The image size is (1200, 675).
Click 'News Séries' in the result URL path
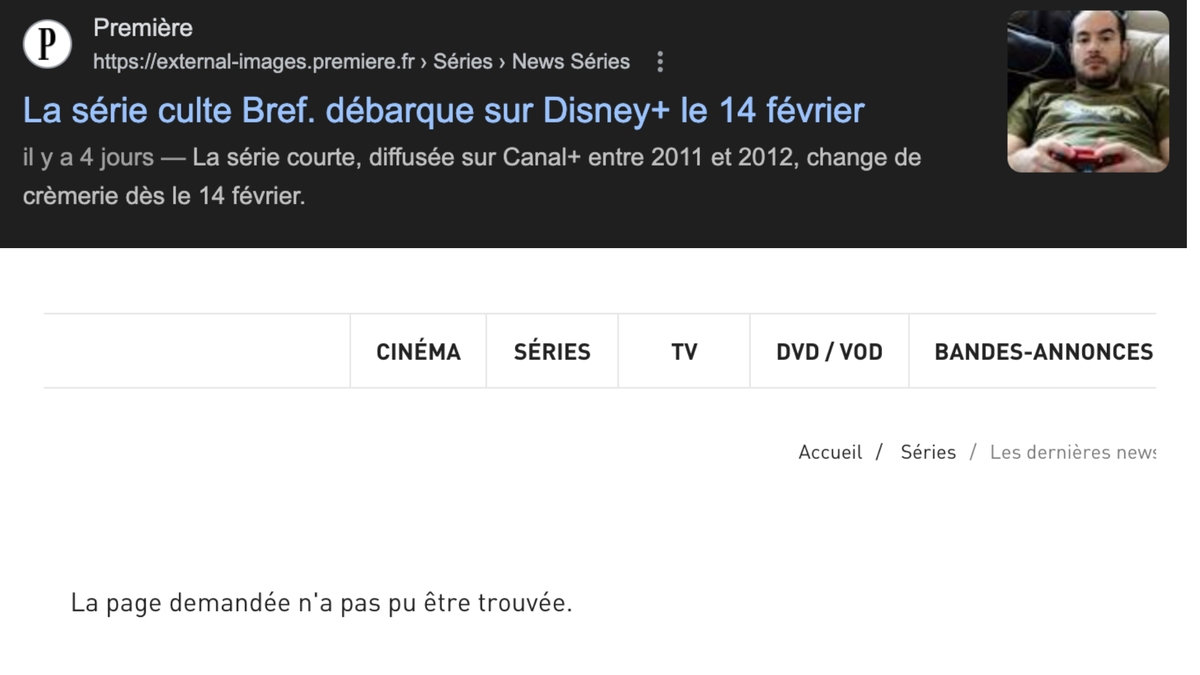click(571, 62)
